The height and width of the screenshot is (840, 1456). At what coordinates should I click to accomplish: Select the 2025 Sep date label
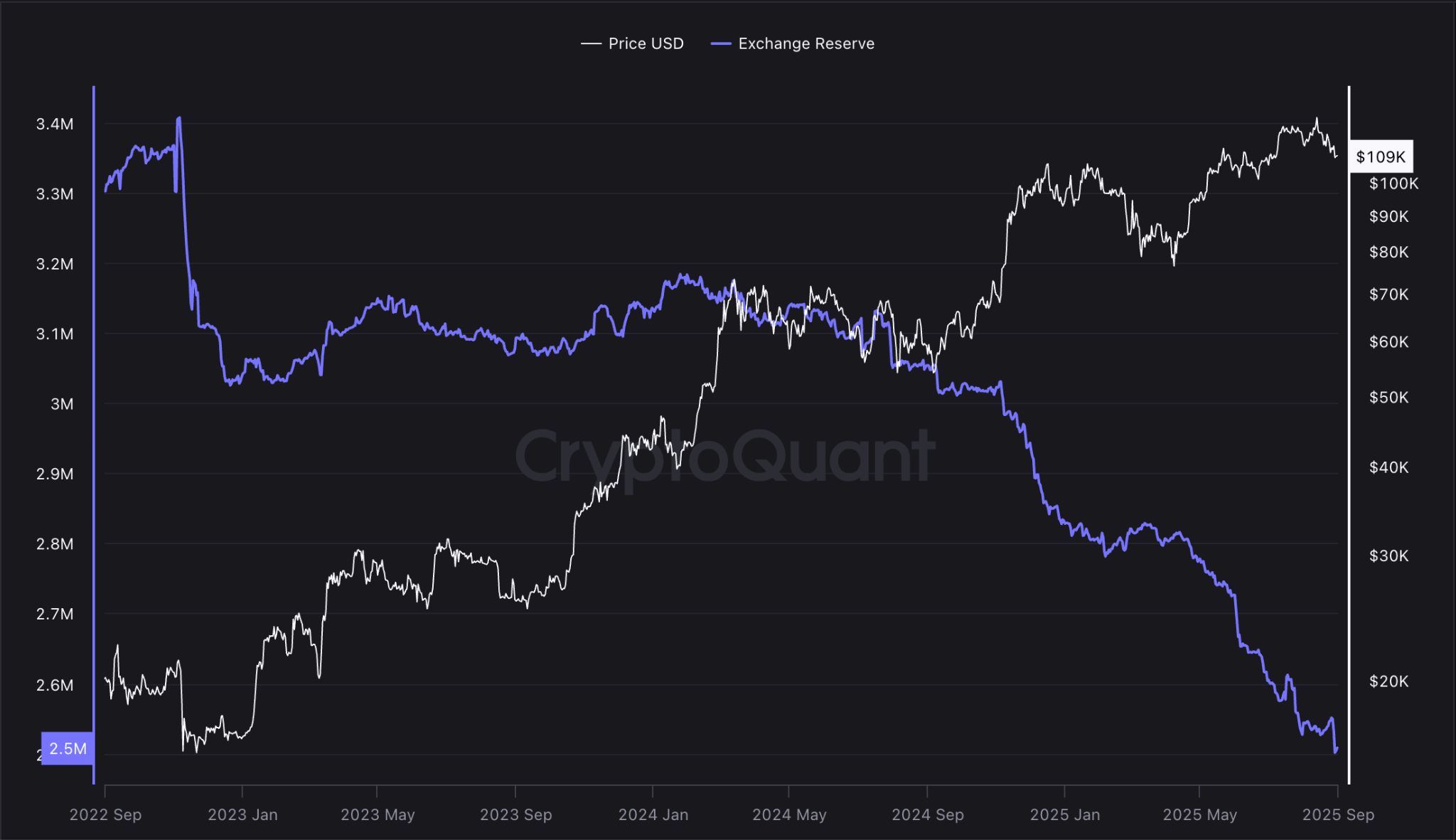coord(1337,814)
